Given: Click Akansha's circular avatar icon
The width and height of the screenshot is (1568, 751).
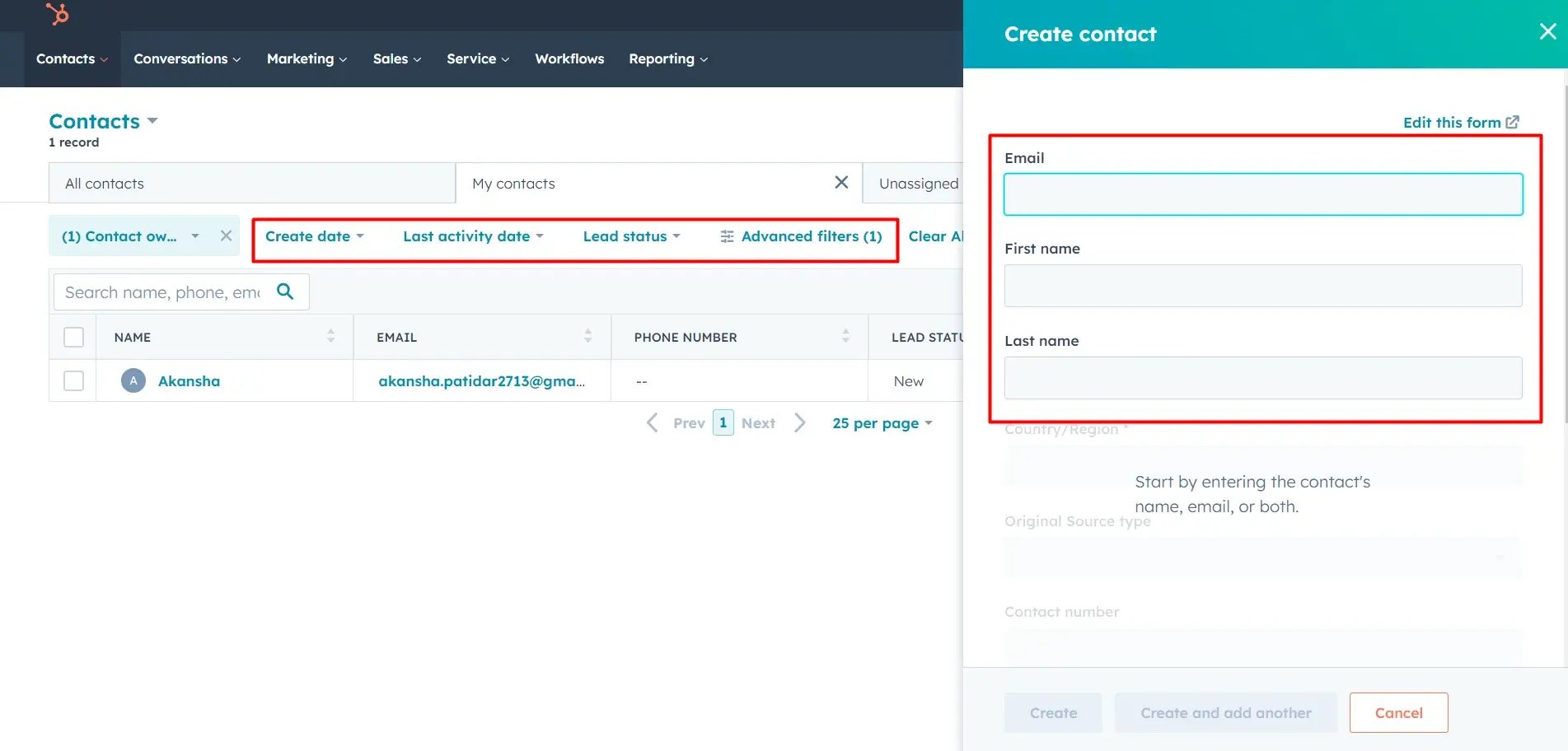Looking at the screenshot, I should click(133, 380).
